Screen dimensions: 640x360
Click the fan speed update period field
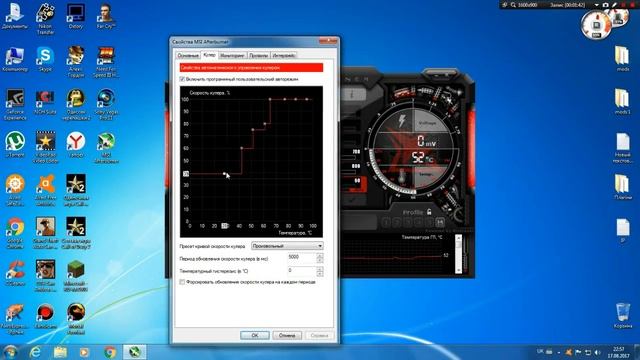tap(302, 257)
